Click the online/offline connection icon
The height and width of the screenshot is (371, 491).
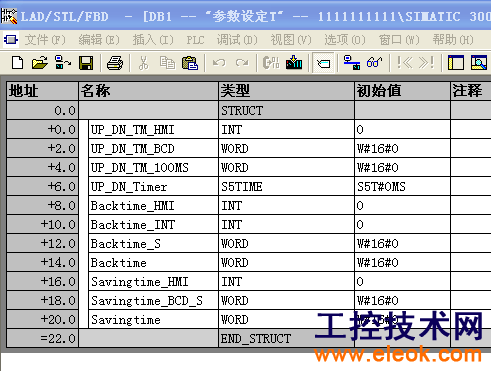tap(352, 63)
